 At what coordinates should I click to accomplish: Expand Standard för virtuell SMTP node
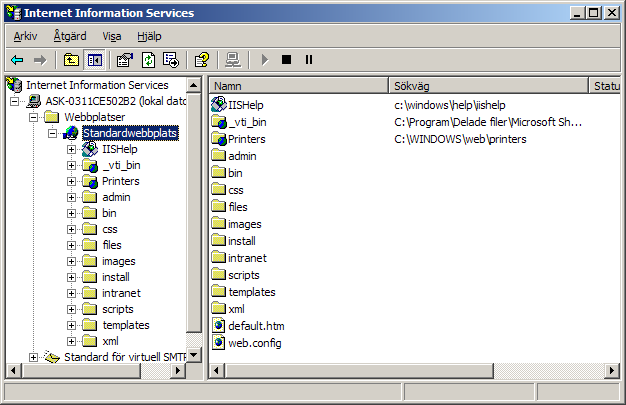click(34, 357)
